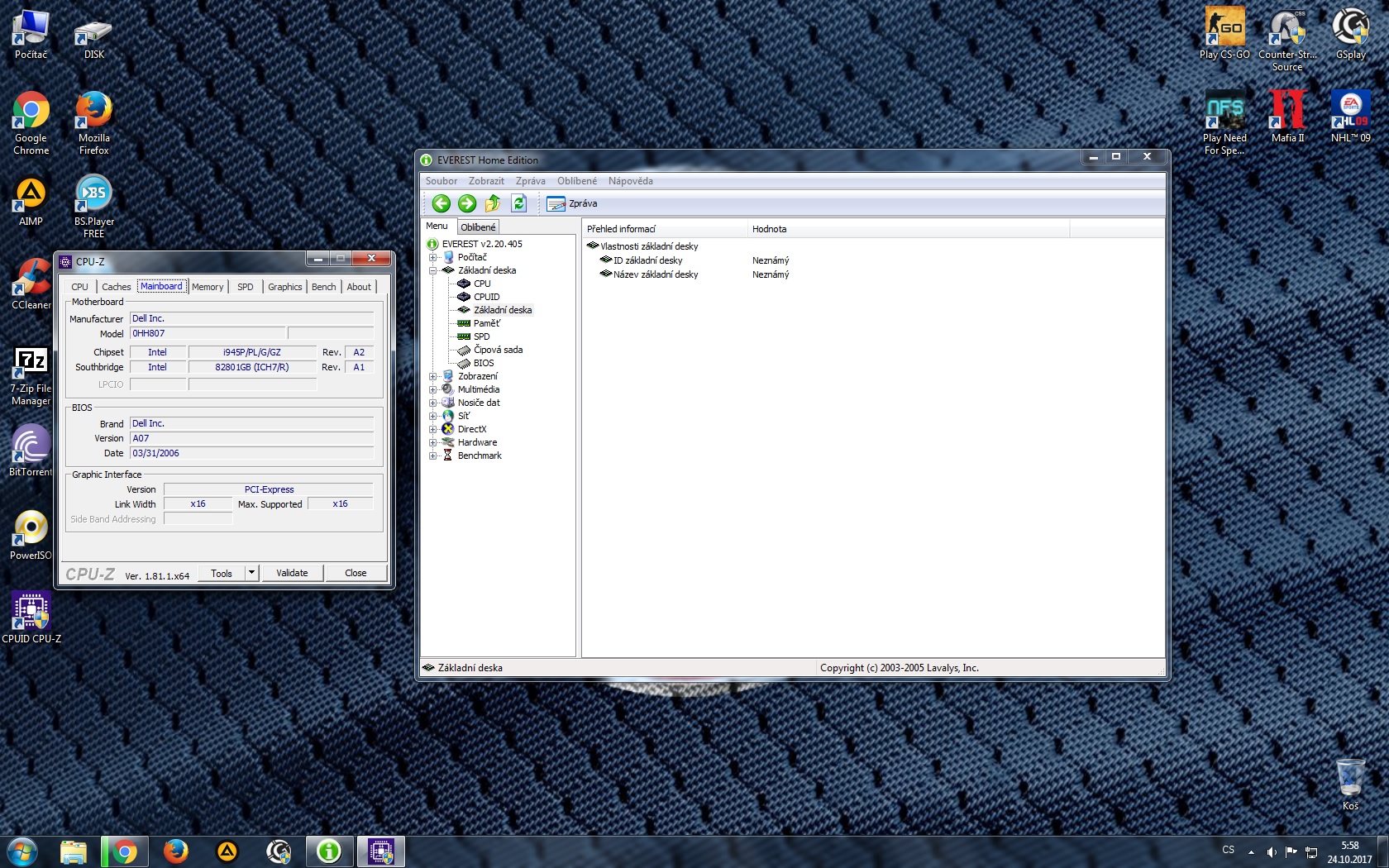Collapse the Základní deska tree node
This screenshot has width=1389, height=868.
(x=432, y=270)
